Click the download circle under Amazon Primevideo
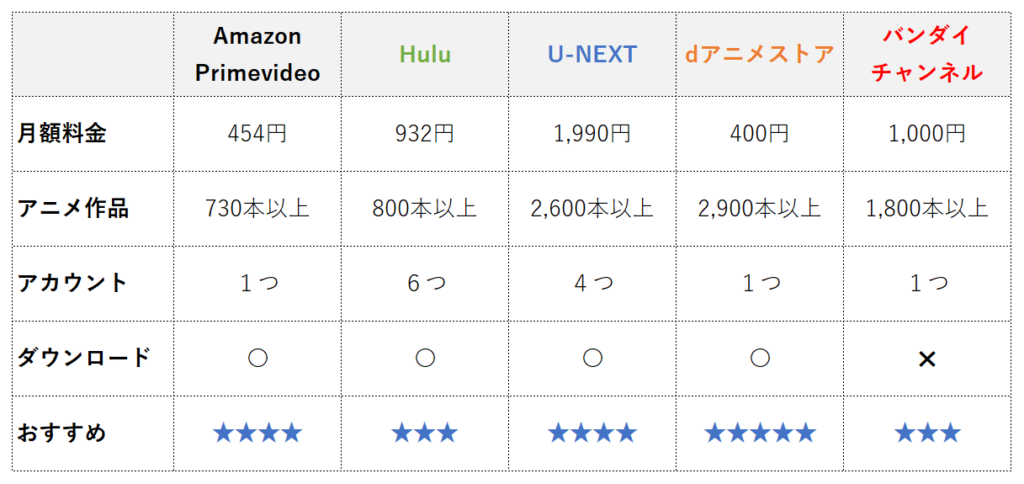Screen dimensions: 1024x484 coord(257,358)
